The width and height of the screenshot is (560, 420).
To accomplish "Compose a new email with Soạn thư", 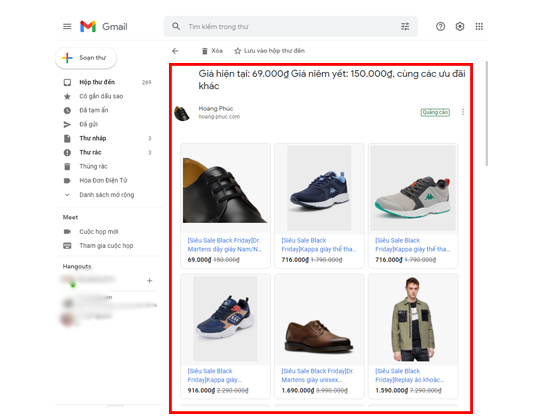I will [x=86, y=58].
